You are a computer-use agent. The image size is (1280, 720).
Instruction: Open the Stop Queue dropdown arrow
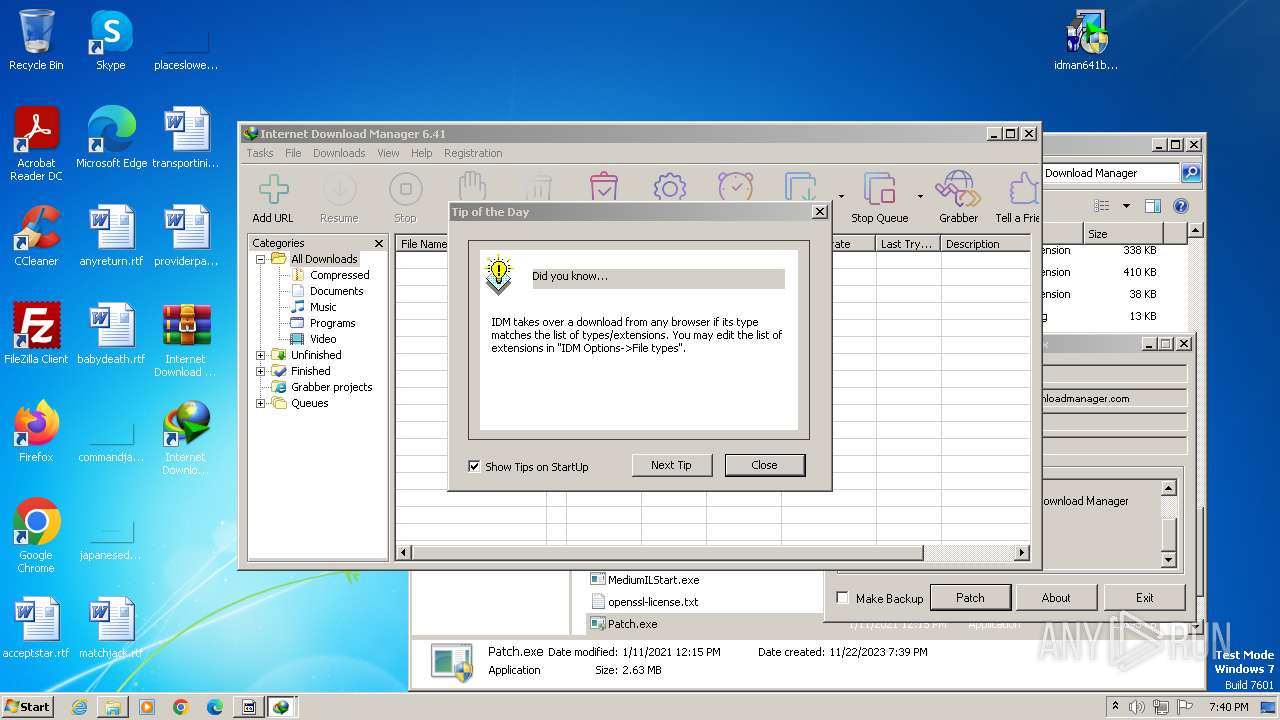pos(920,197)
